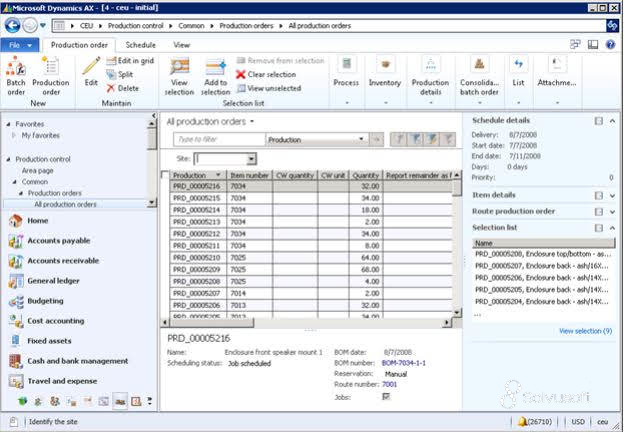The height and width of the screenshot is (432, 624).
Task: Open Accounts payable module
Action: click(49, 241)
